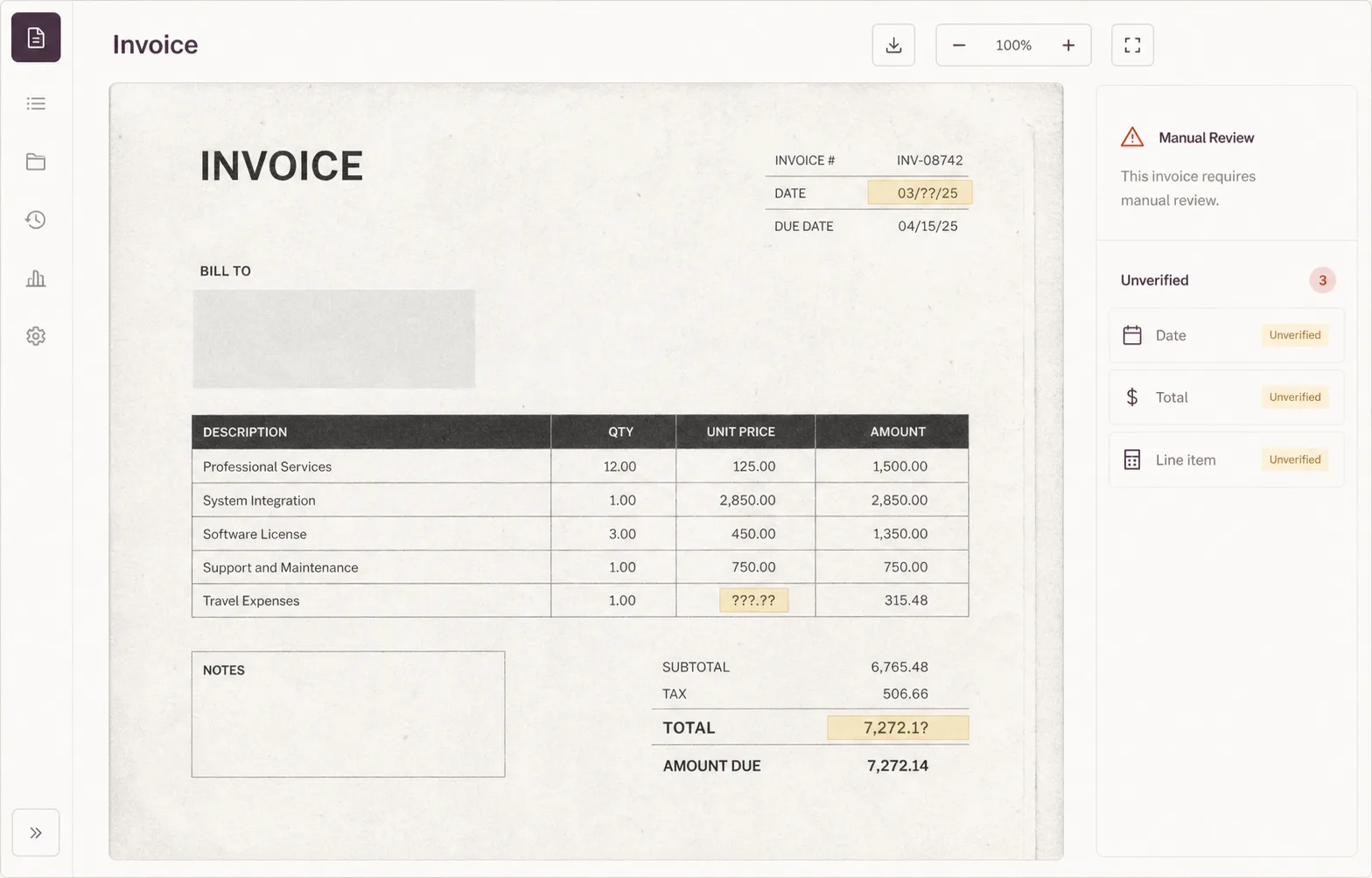
Task: Click the highlighted total 7,272.1?
Action: [898, 727]
